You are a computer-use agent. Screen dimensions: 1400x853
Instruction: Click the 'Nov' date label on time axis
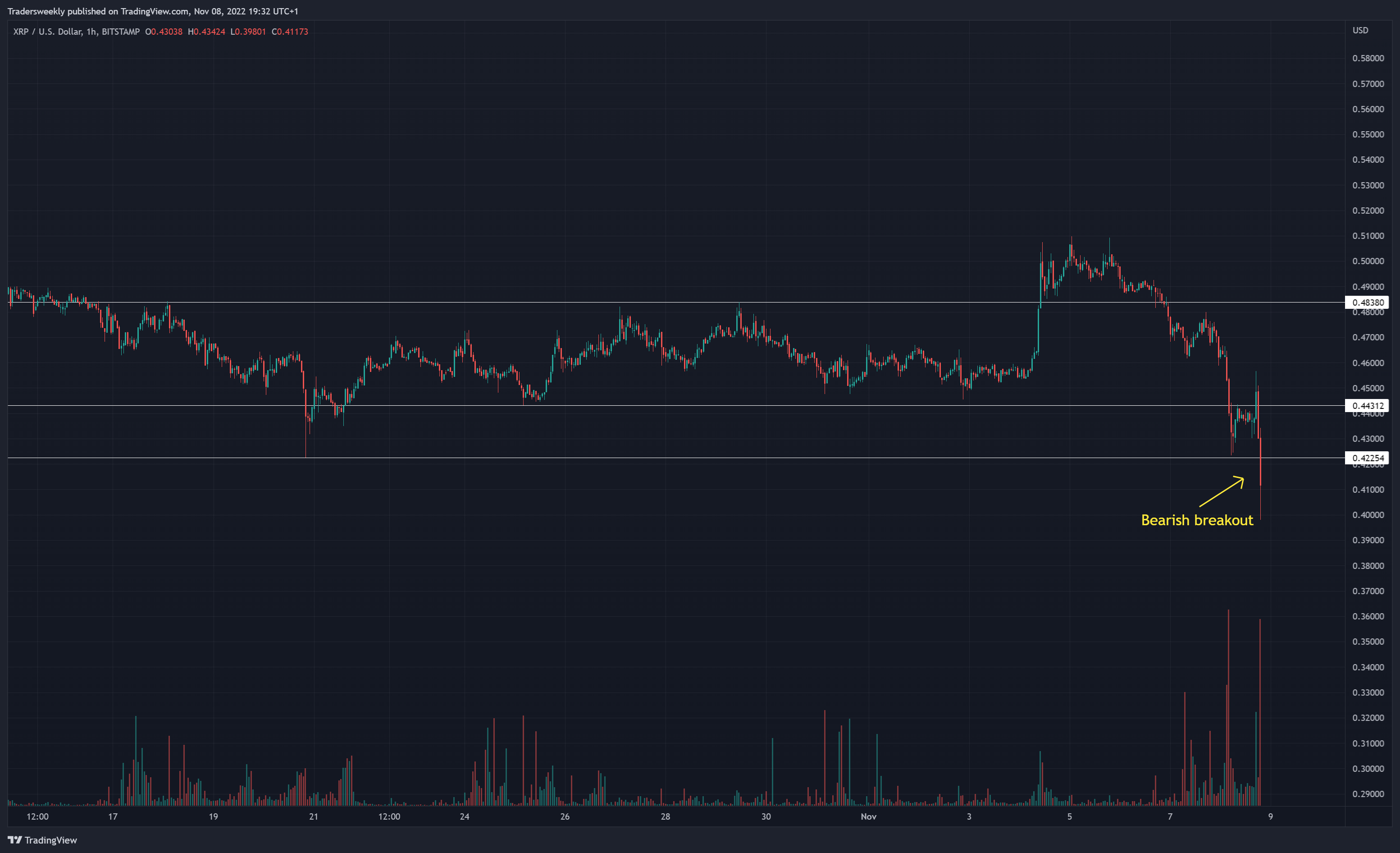coord(868,816)
